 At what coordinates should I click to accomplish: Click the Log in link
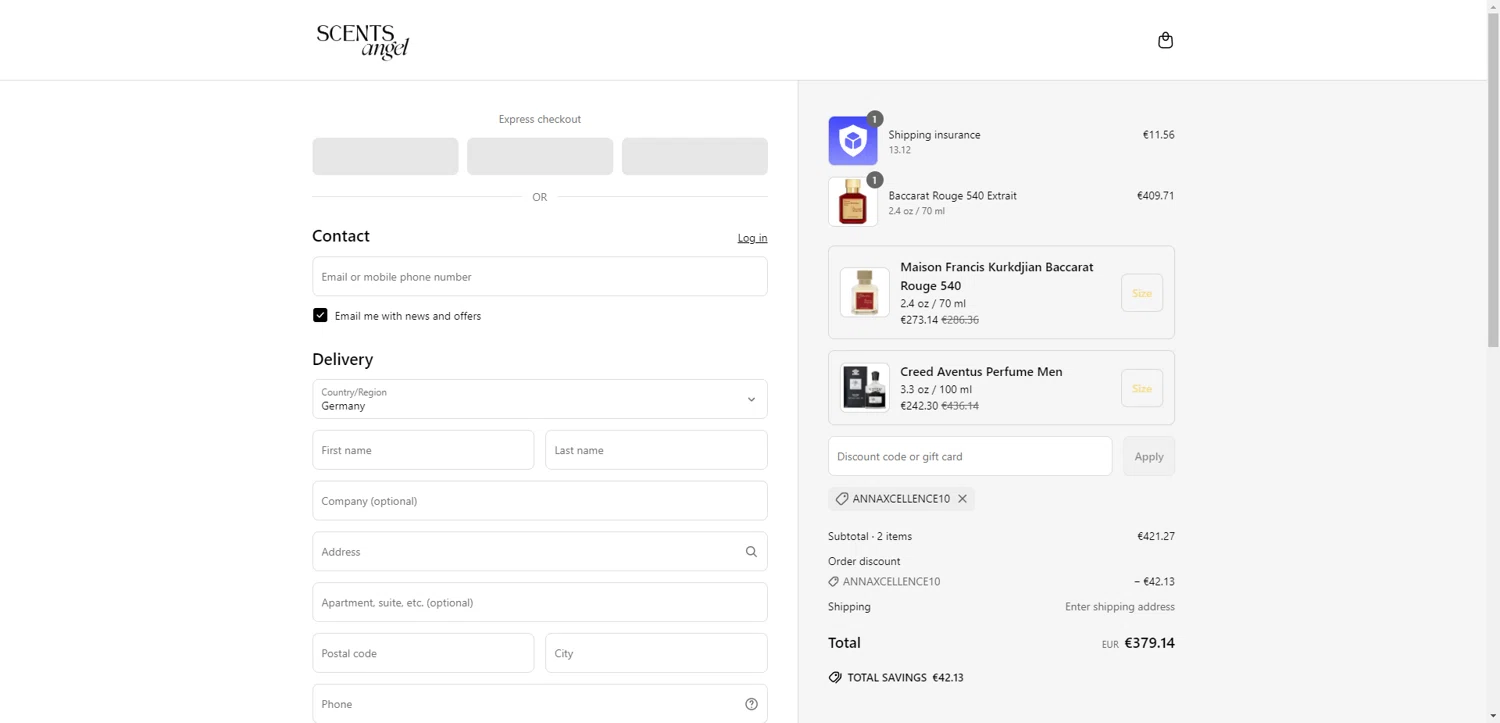coord(752,238)
